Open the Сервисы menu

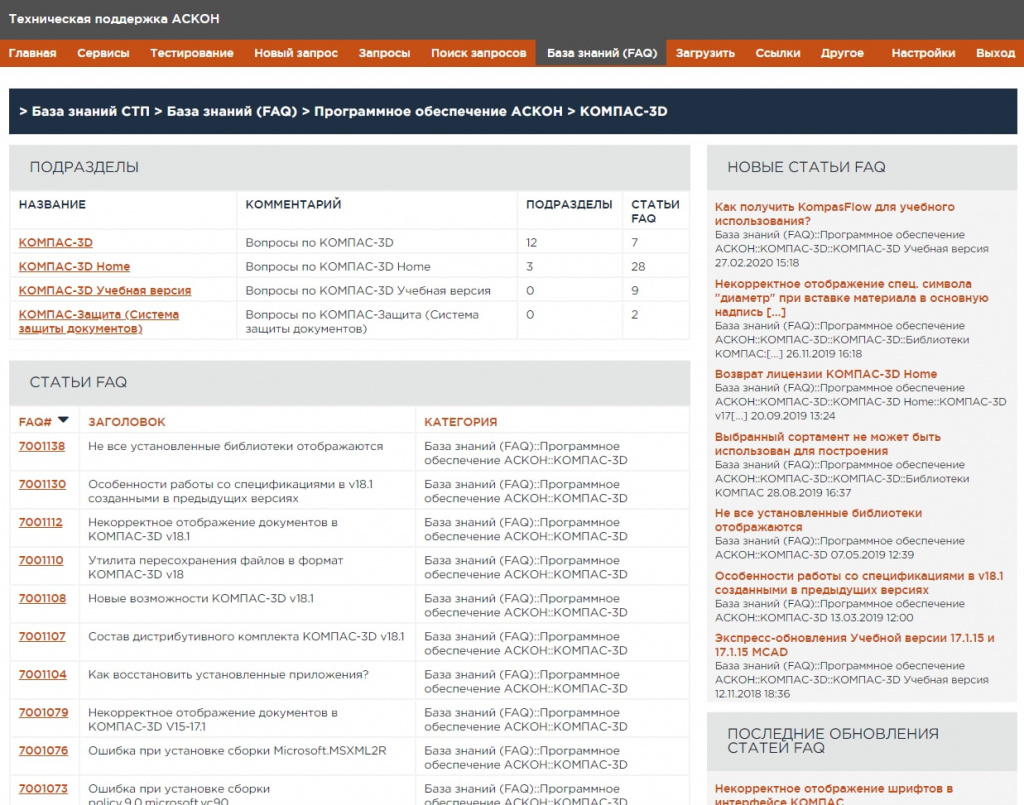[x=103, y=53]
